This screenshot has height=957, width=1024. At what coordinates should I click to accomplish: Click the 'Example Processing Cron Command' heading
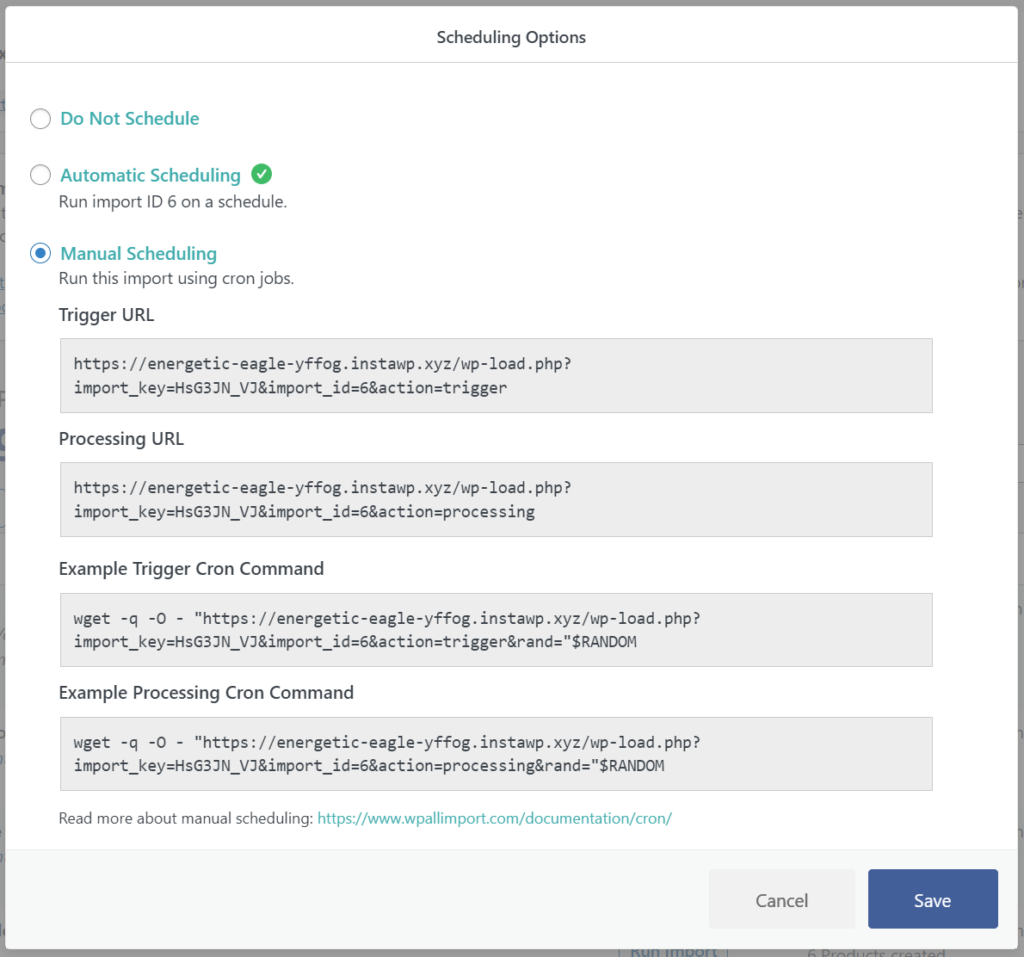(206, 692)
